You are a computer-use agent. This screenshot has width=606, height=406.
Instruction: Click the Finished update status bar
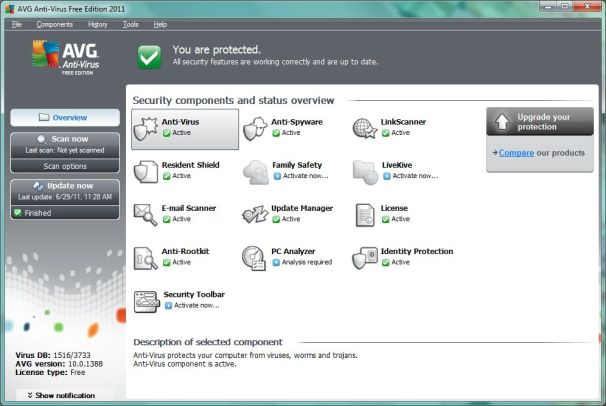pos(65,212)
